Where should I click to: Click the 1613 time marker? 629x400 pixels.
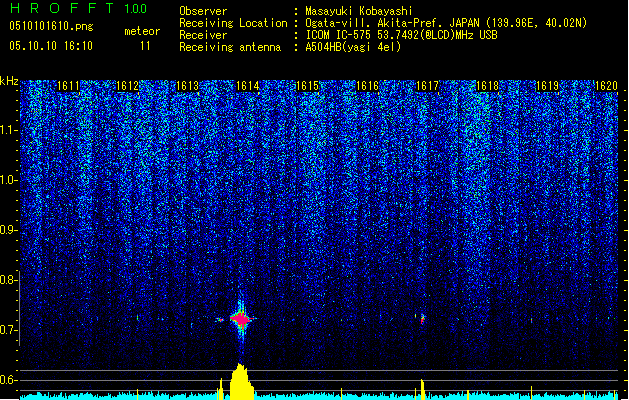coord(187,86)
